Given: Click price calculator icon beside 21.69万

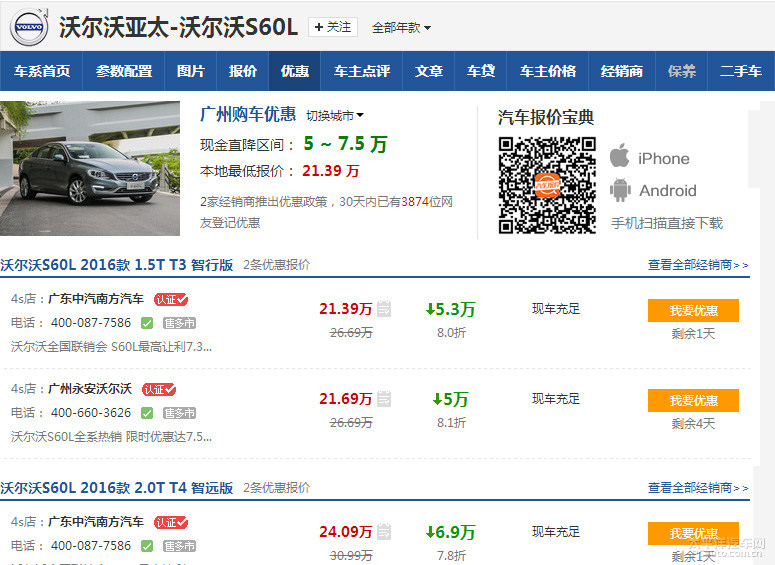Looking at the screenshot, I should click(384, 398).
